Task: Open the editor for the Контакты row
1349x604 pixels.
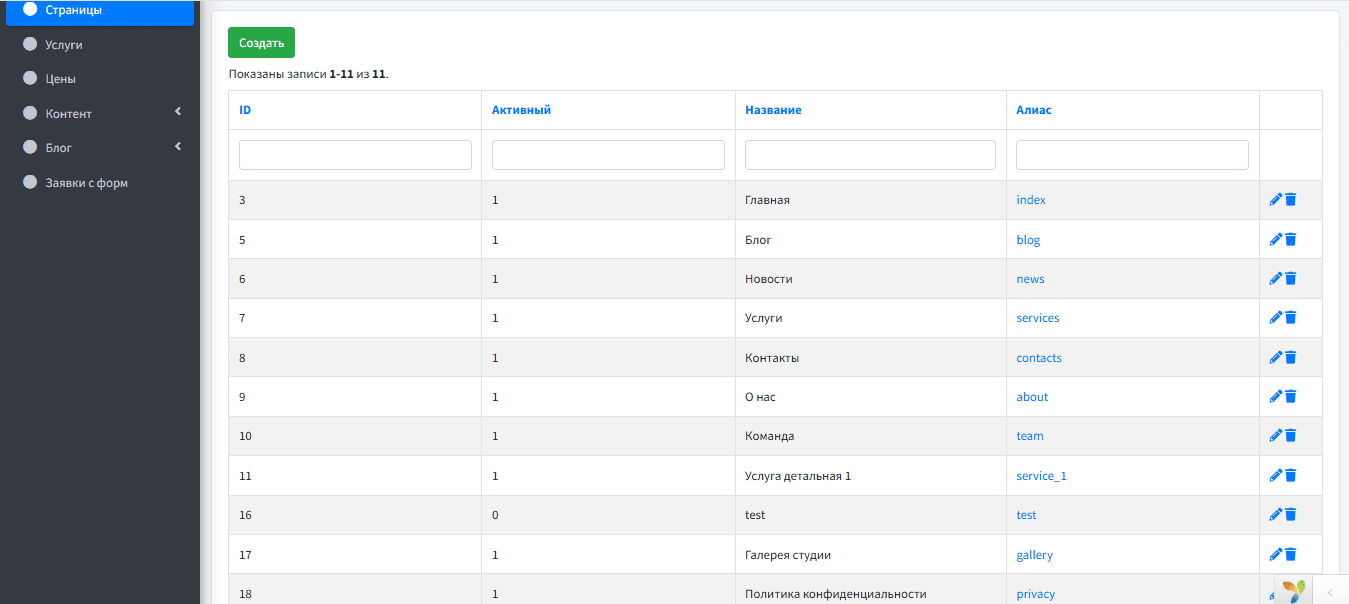Action: (x=1275, y=358)
